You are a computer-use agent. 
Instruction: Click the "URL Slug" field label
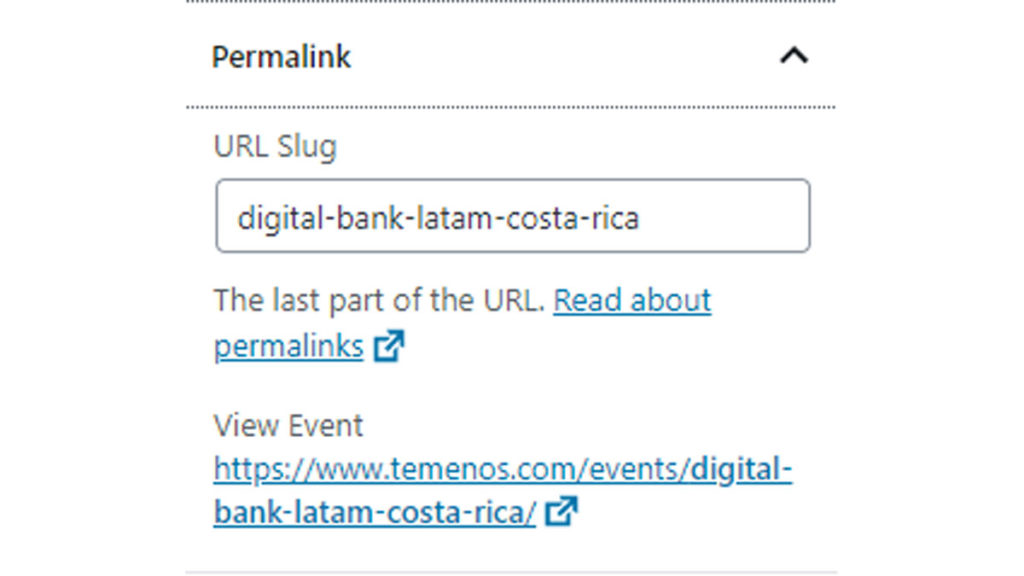tap(275, 147)
